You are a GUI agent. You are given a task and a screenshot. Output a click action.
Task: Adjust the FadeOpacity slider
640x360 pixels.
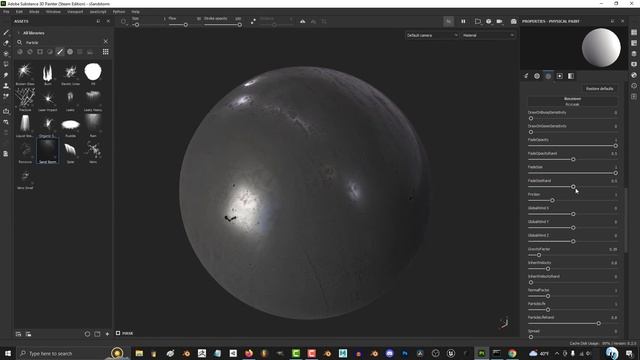coord(572,146)
